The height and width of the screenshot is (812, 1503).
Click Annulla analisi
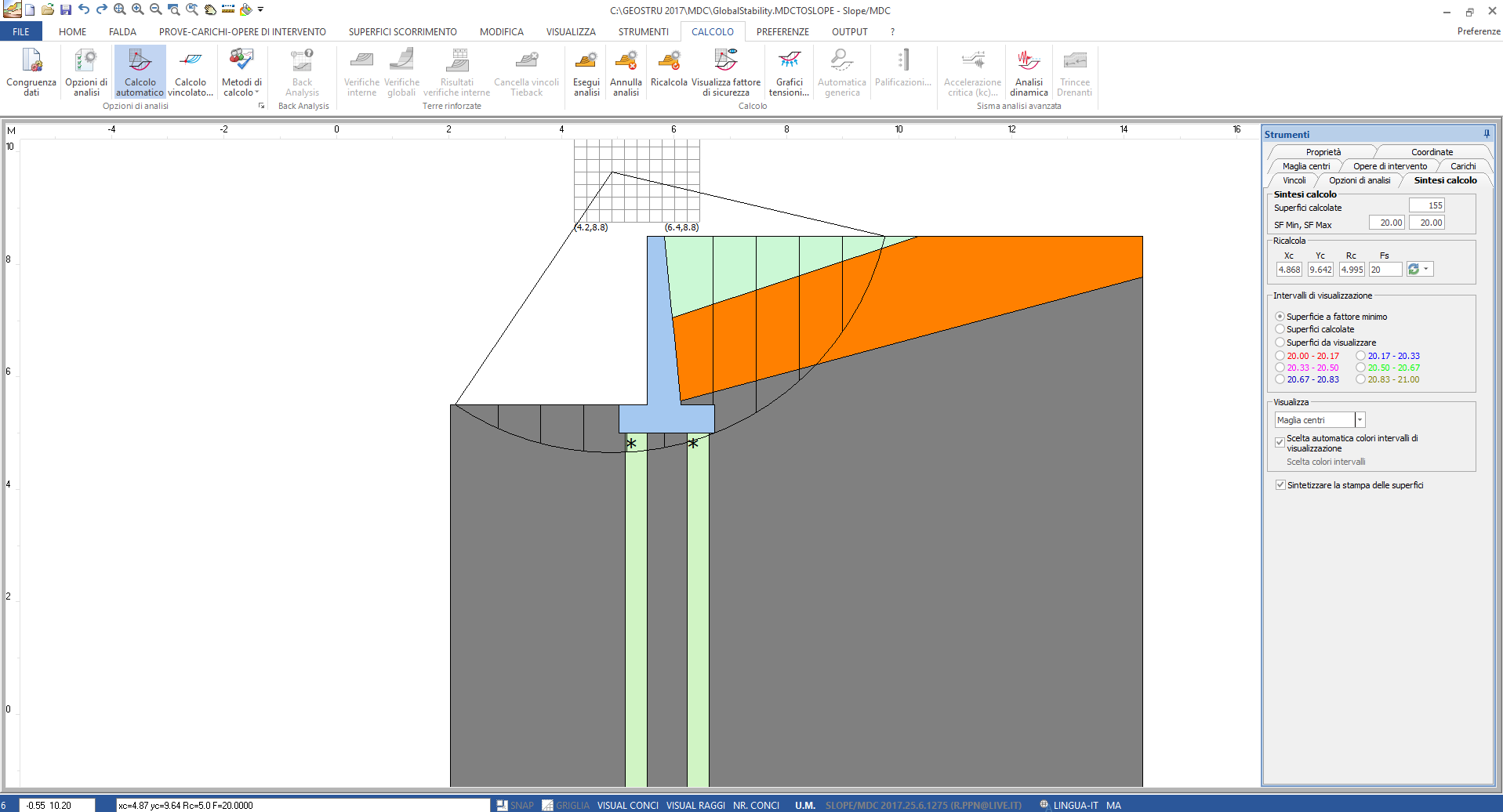tap(626, 72)
